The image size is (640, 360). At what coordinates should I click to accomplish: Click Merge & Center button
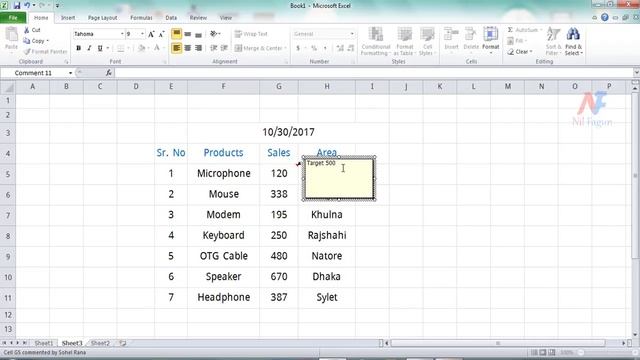coord(260,48)
